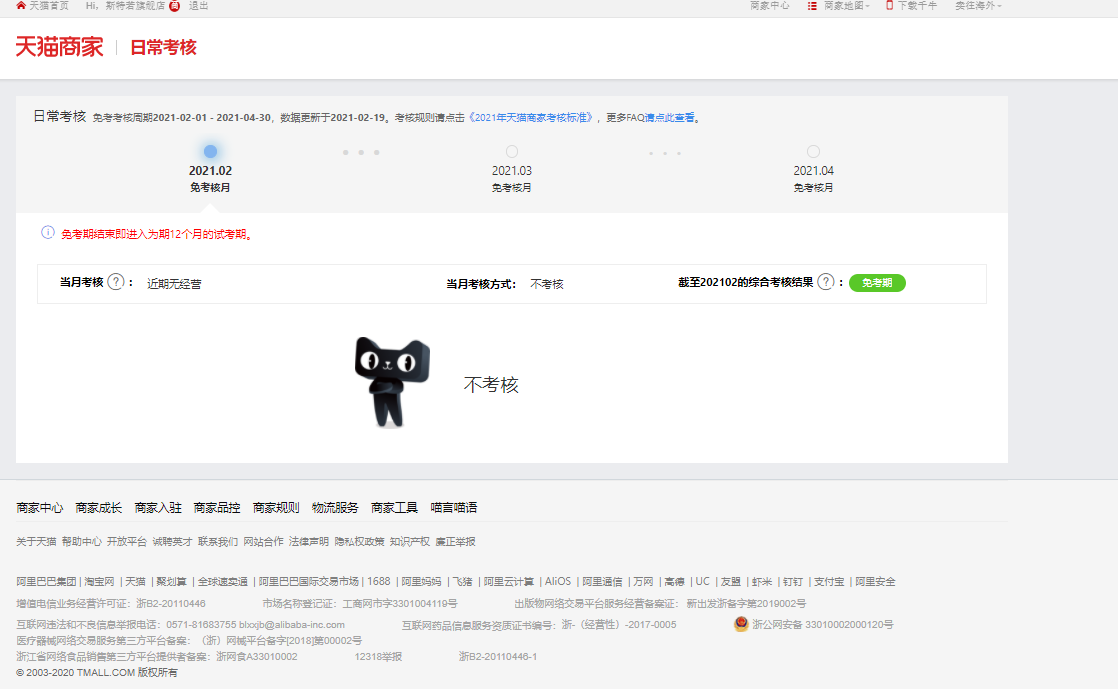Open the UC footer link

(x=703, y=582)
